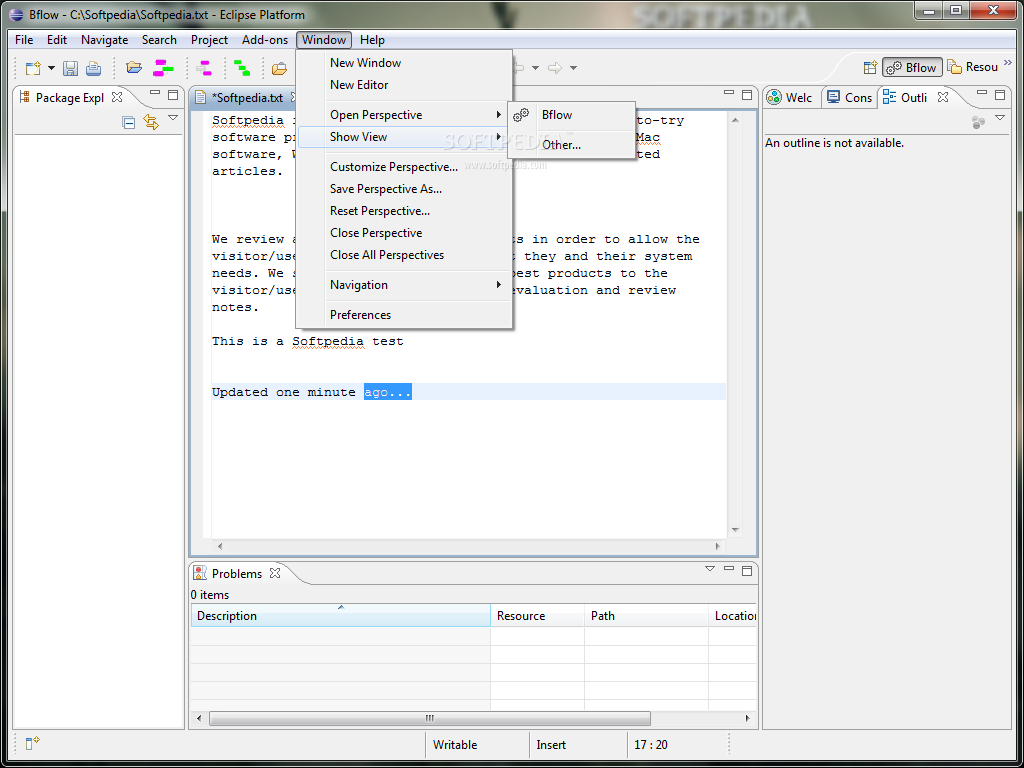Minimize the Outline view panel
This screenshot has height=768, width=1024.
982,93
